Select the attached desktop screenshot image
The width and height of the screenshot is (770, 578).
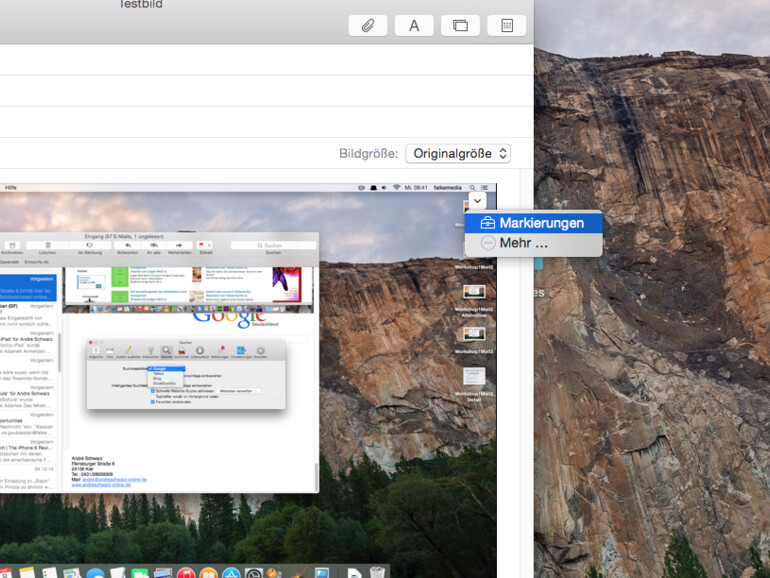pos(248,381)
